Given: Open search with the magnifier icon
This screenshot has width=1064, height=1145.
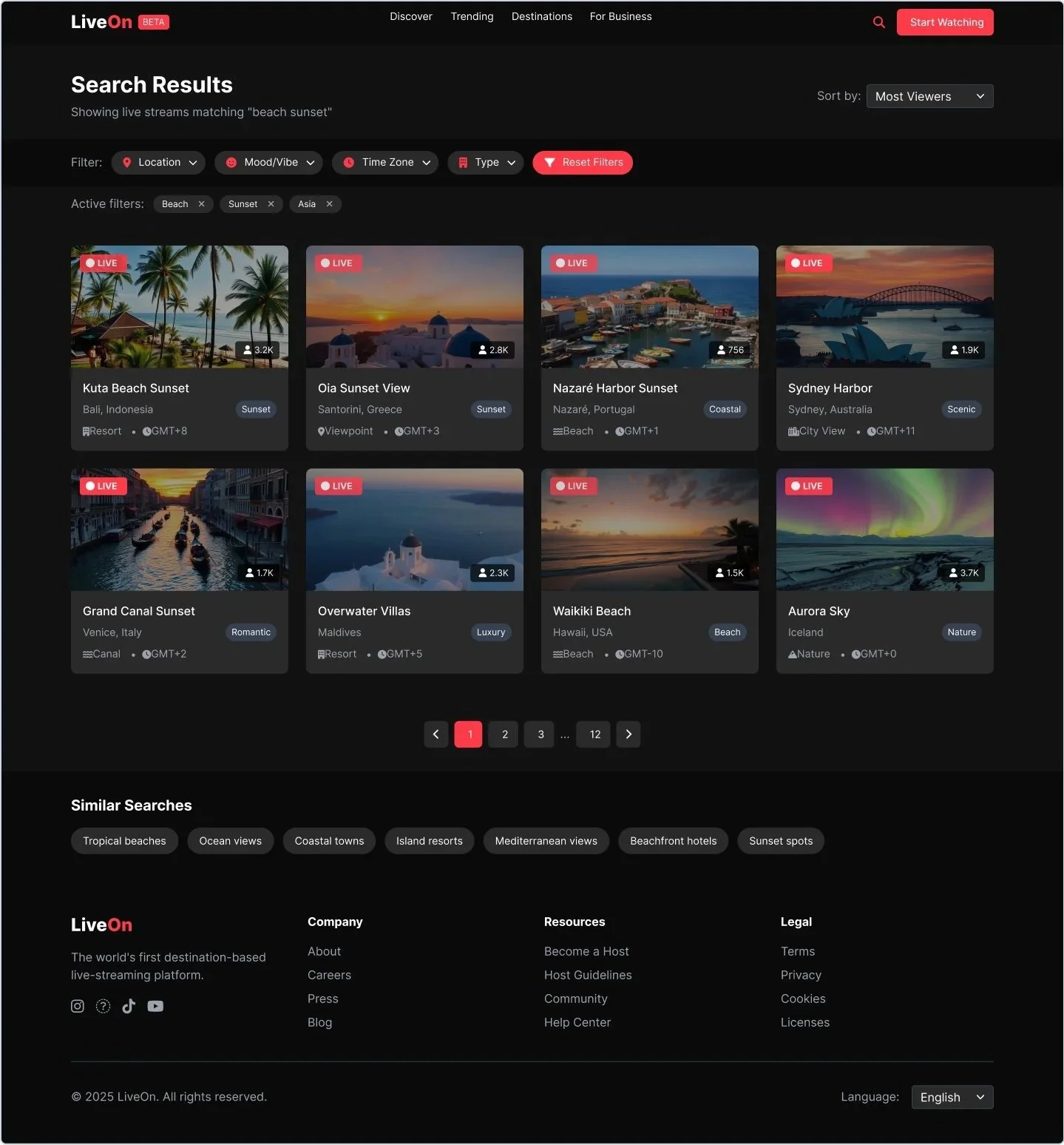Looking at the screenshot, I should coord(878,22).
